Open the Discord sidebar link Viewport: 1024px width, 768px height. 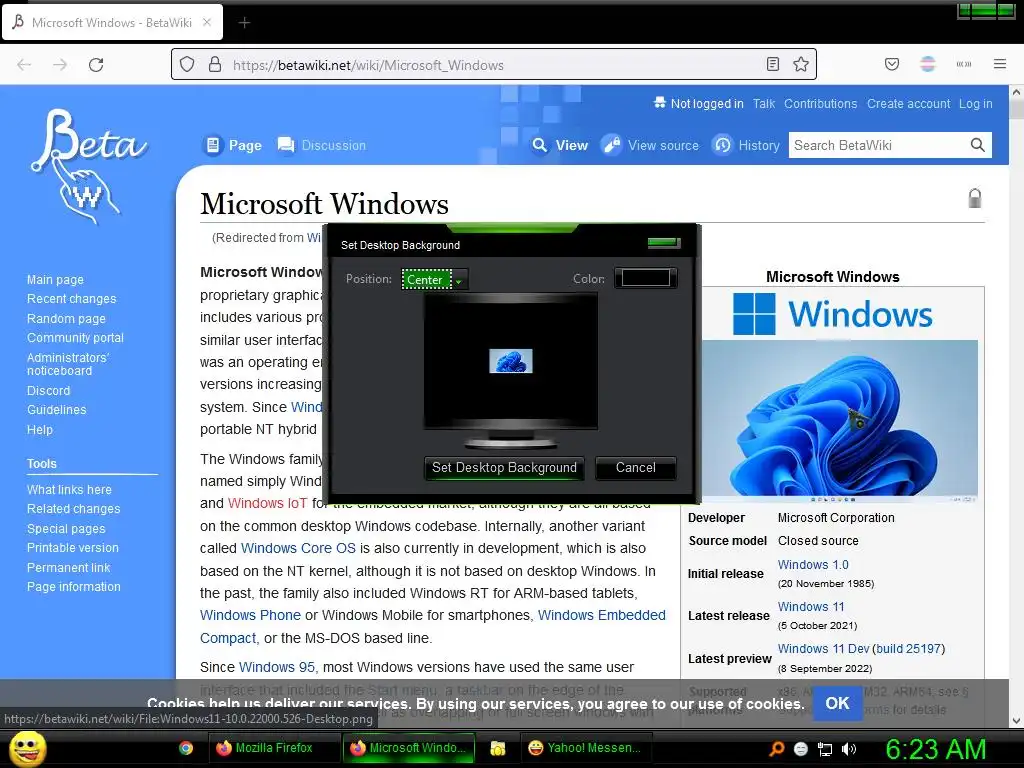coord(48,391)
